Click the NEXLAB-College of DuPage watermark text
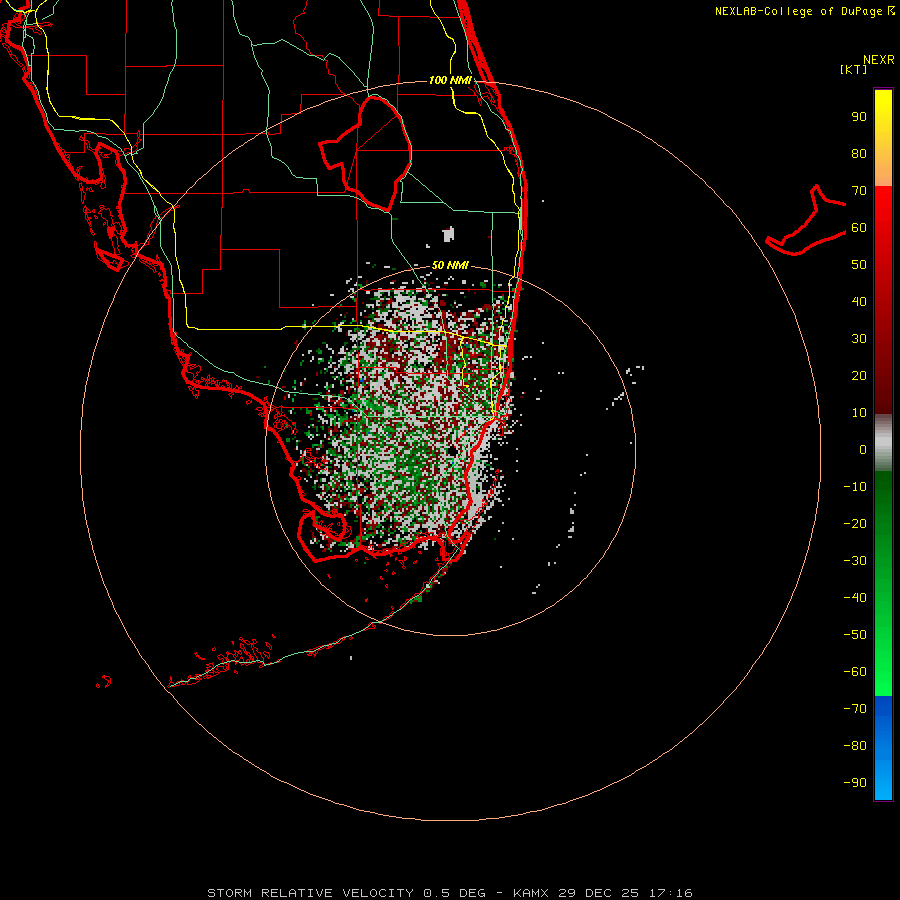The image size is (900, 900). click(804, 11)
